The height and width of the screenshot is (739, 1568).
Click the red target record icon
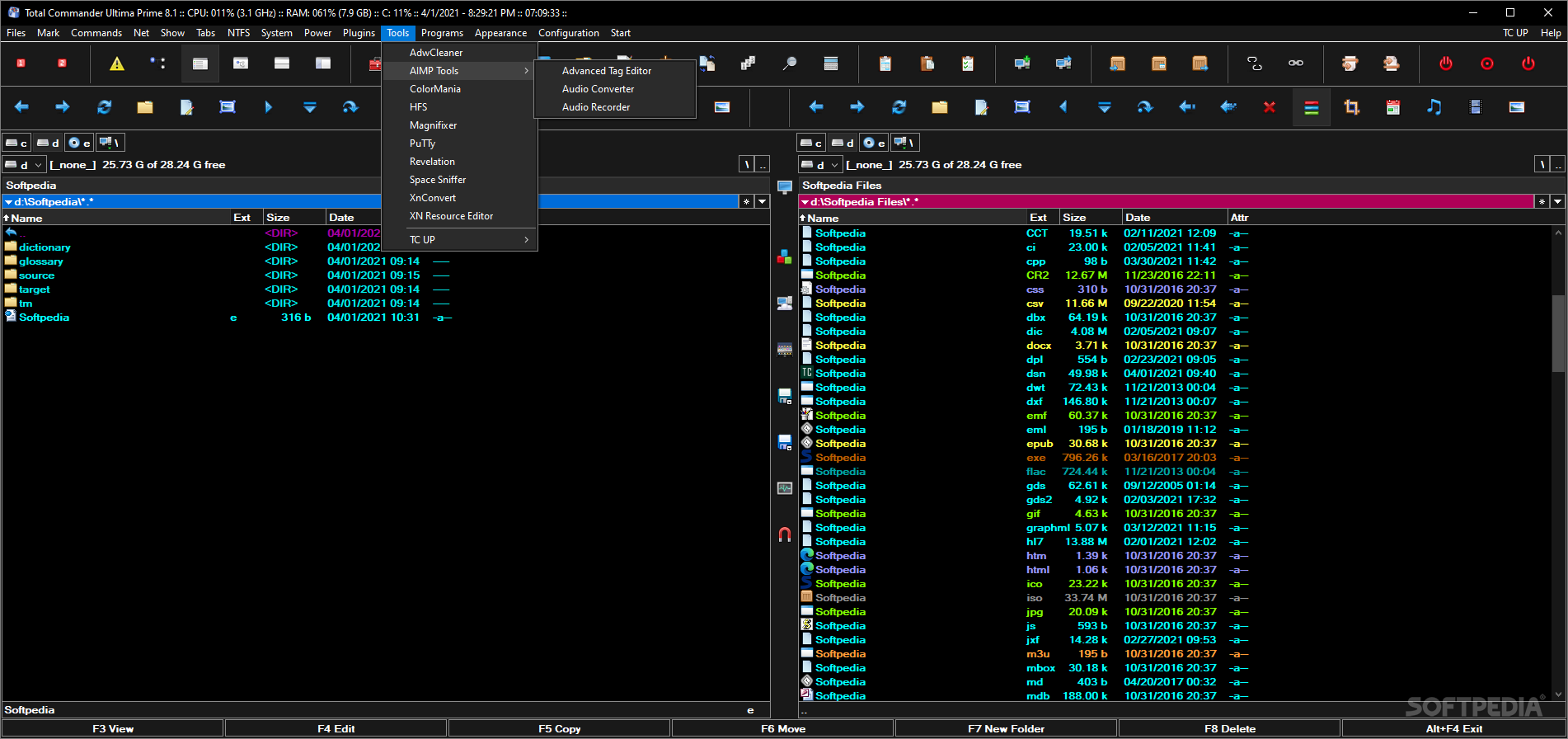1487,64
